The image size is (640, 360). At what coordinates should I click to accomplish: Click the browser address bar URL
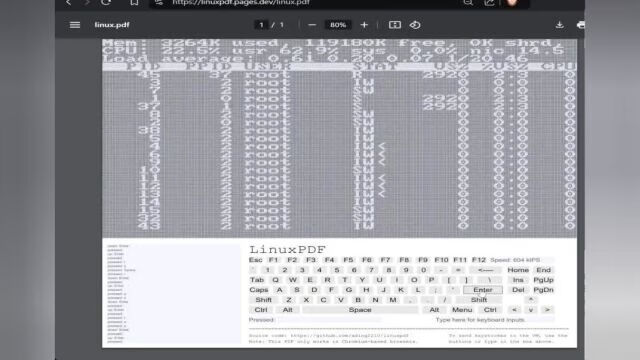point(241,2)
